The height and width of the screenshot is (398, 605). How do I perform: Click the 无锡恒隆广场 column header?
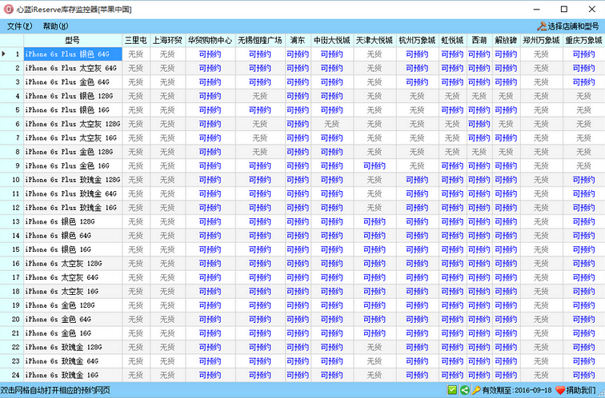[260, 40]
